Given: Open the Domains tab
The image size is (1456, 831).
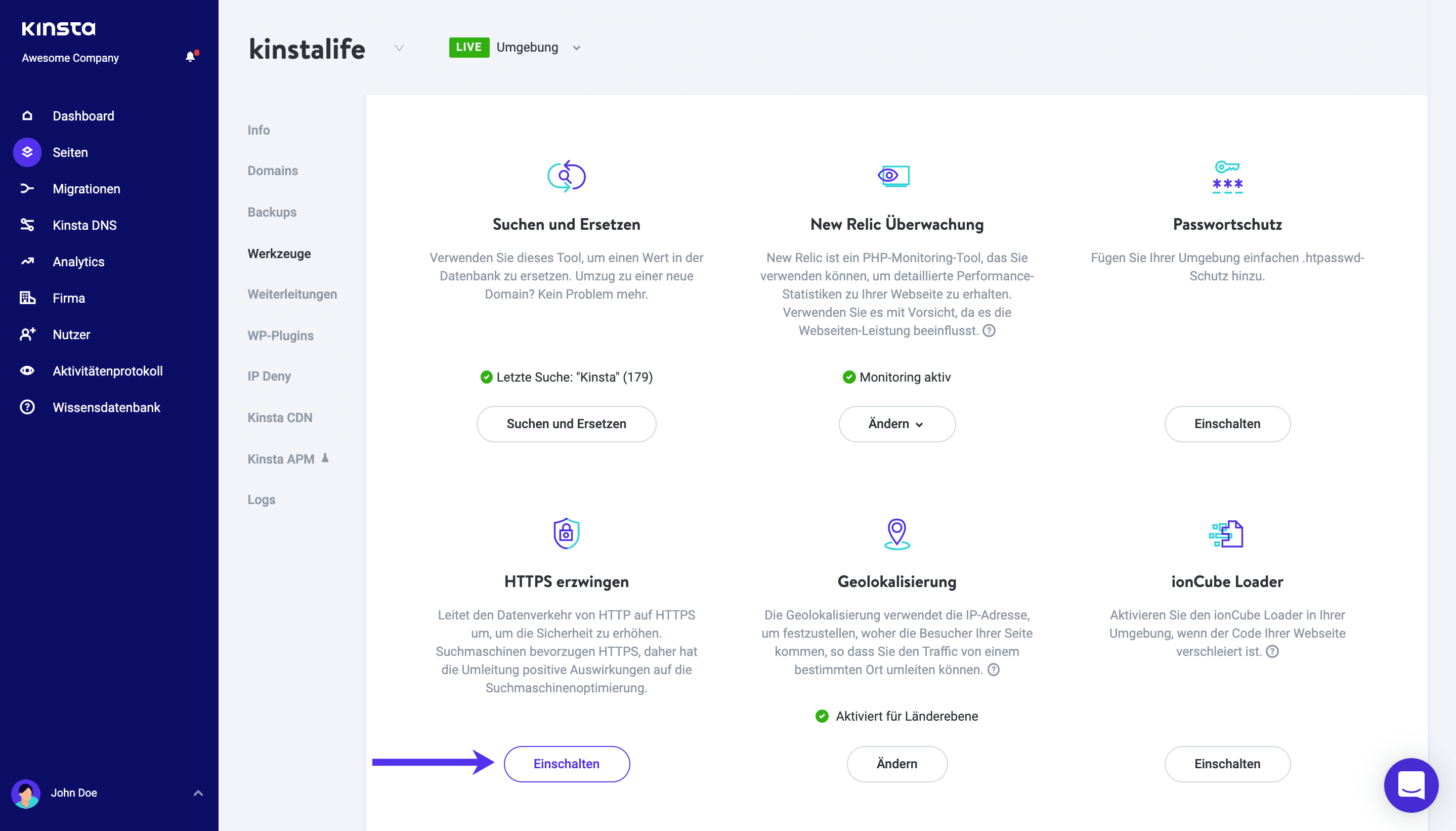Looking at the screenshot, I should pyautogui.click(x=273, y=171).
